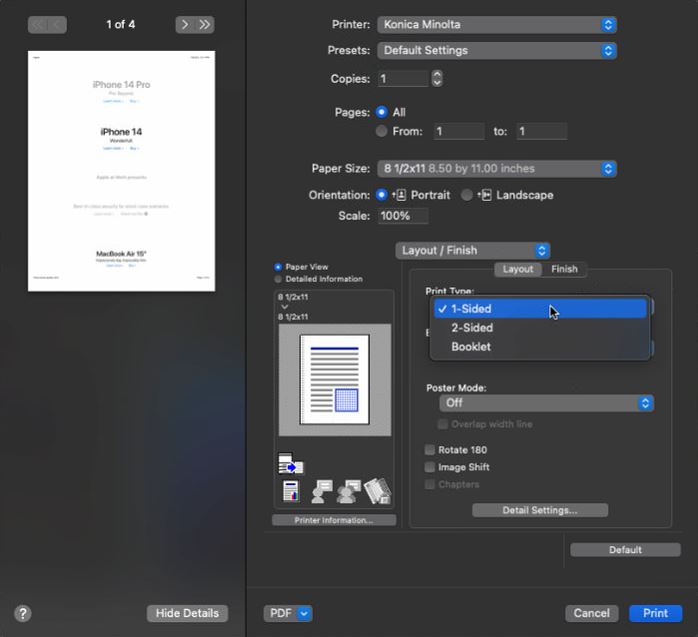Switch to the Finish tab

564,269
